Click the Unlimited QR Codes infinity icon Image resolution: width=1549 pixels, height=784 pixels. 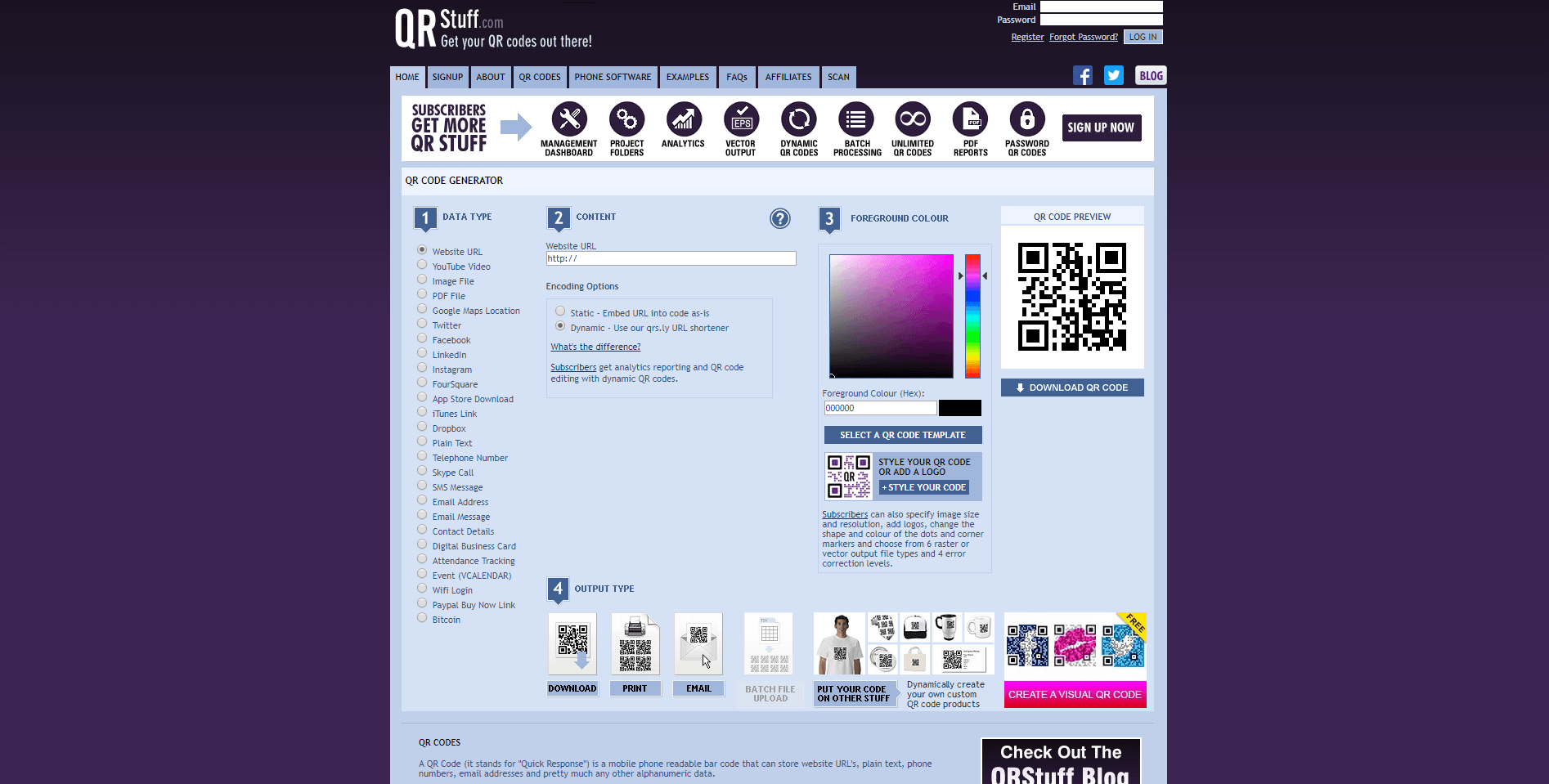913,119
